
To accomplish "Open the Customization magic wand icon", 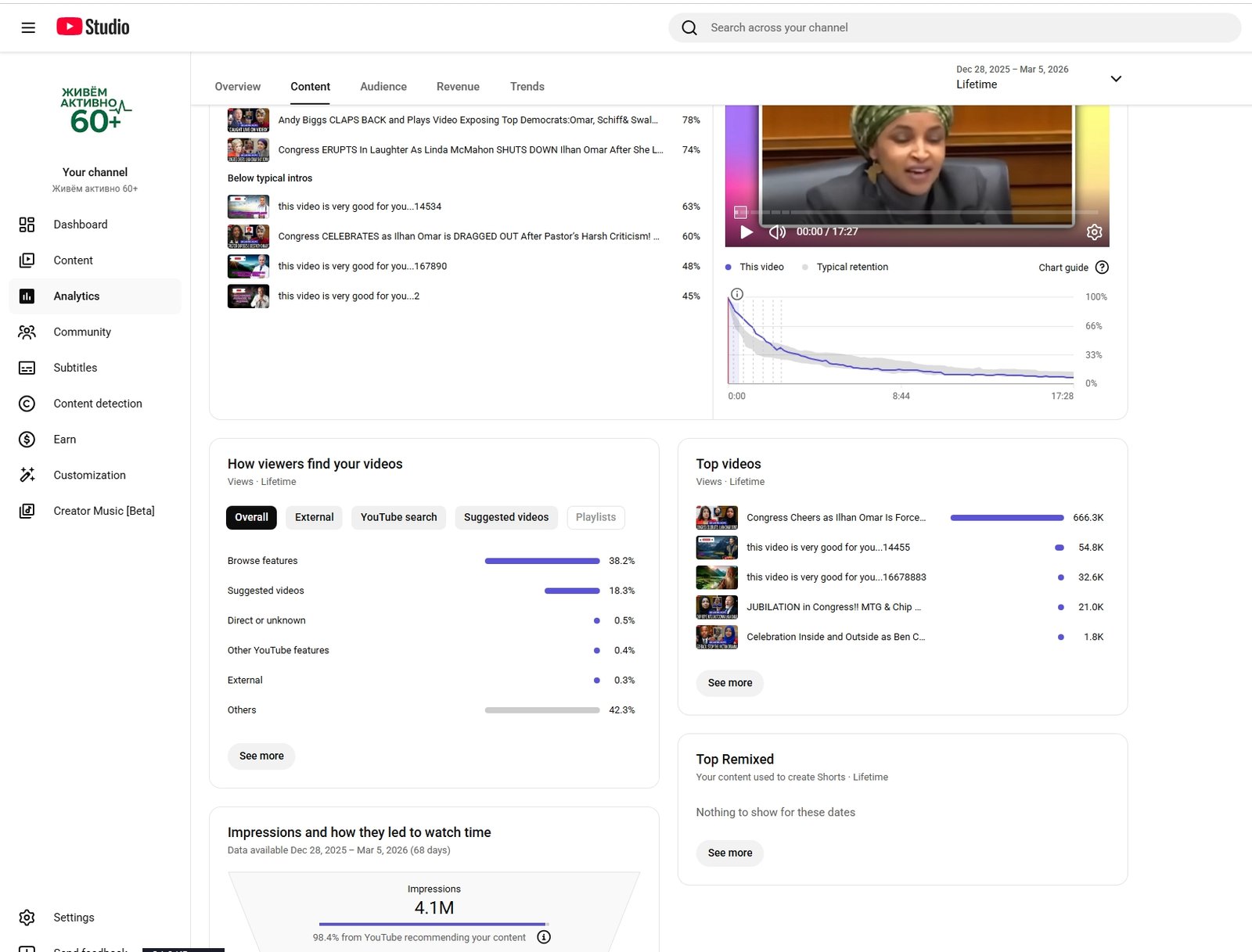I will tap(27, 475).
